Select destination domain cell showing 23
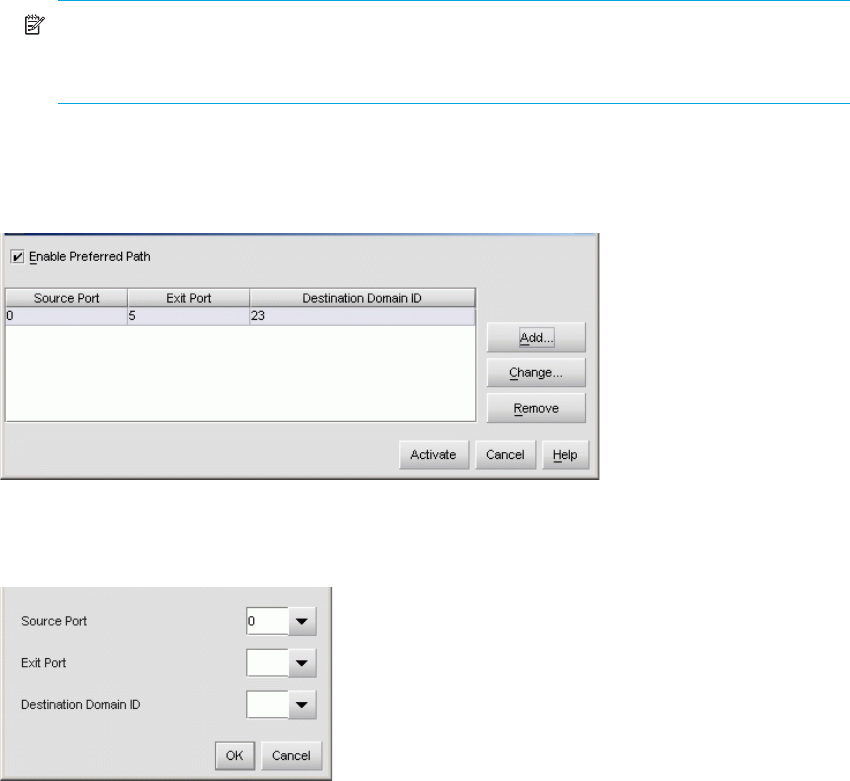This screenshot has height=781, width=850. (362, 316)
